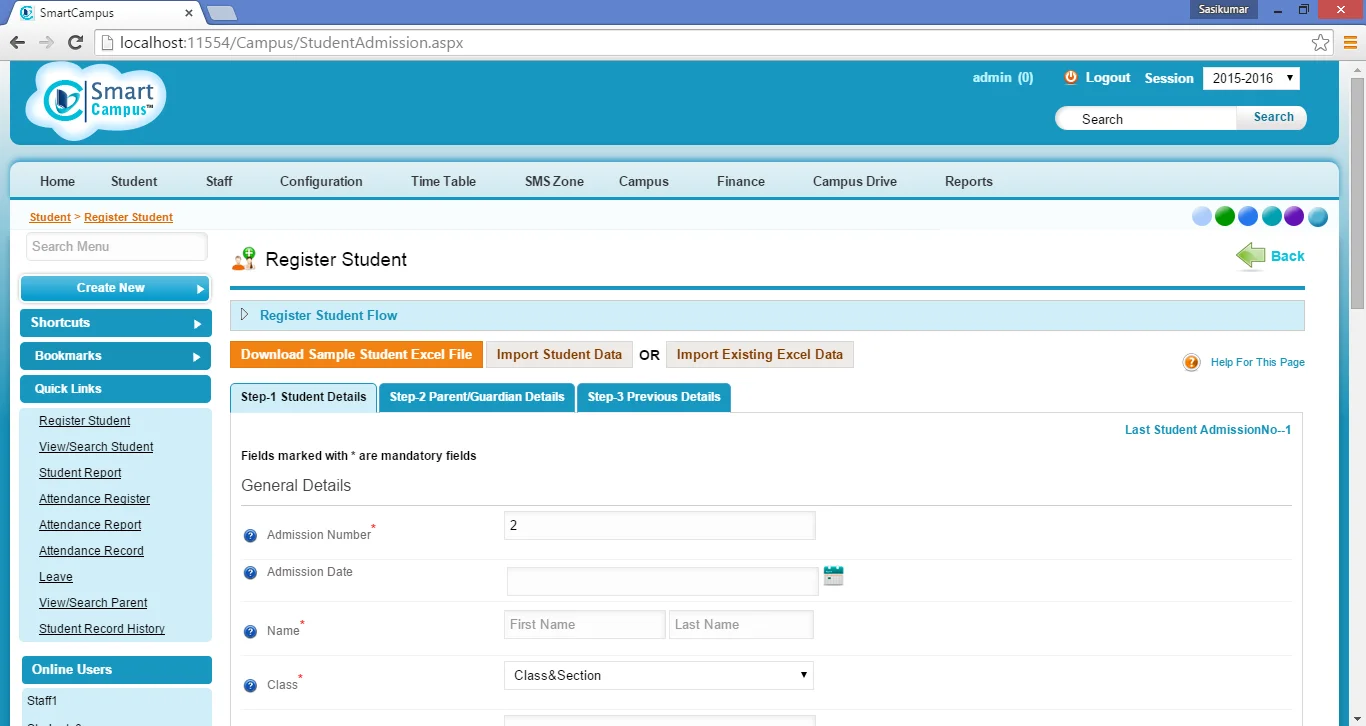This screenshot has width=1366, height=726.
Task: Click the Register Student person icon
Action: (x=243, y=259)
